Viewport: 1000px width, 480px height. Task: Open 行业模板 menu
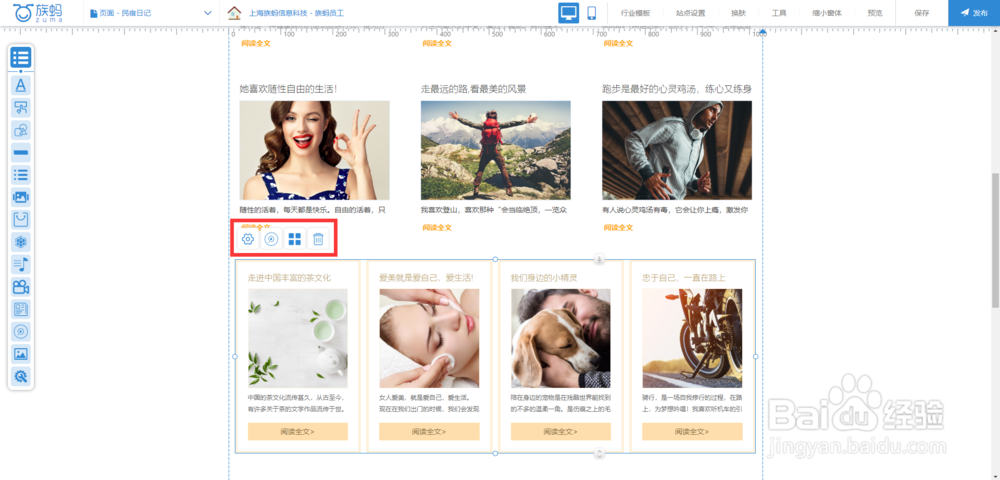click(x=635, y=13)
